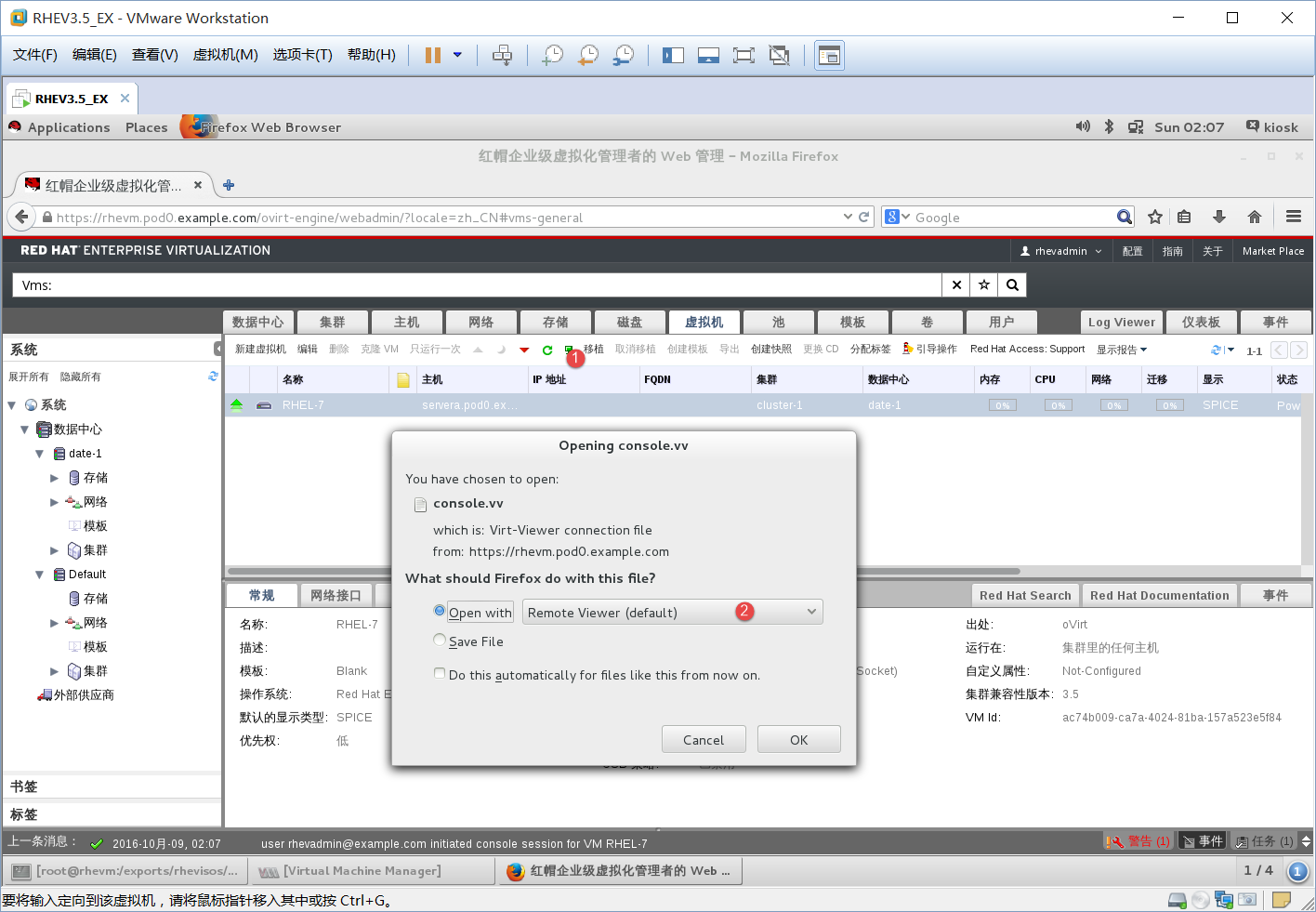
Task: Bookmark the search with the star button
Action: click(984, 285)
